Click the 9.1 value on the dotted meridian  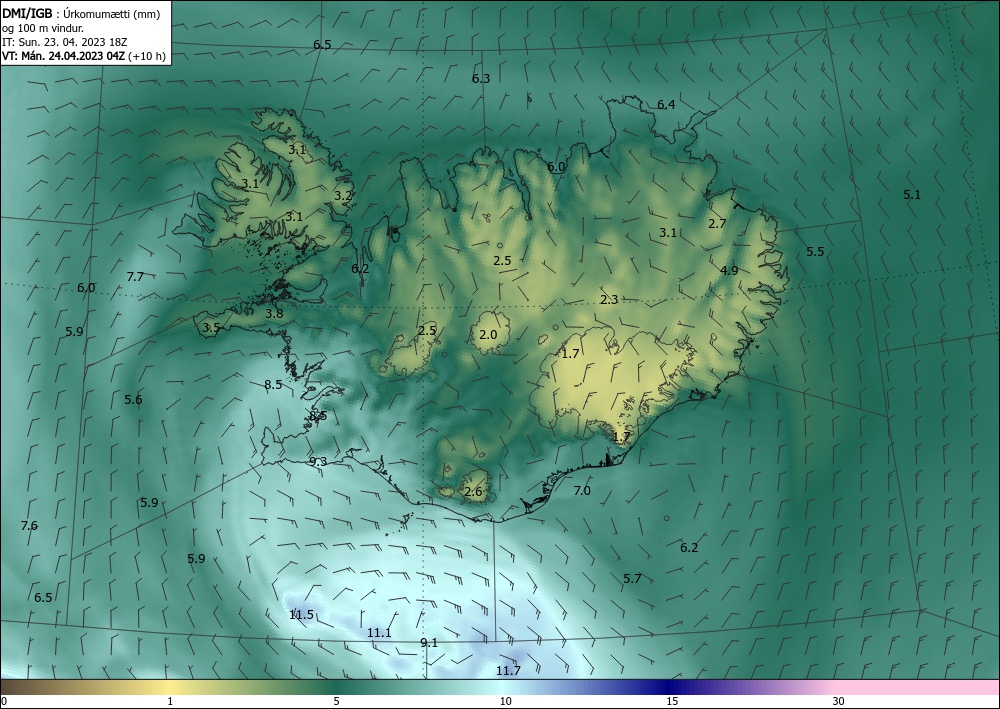point(429,643)
